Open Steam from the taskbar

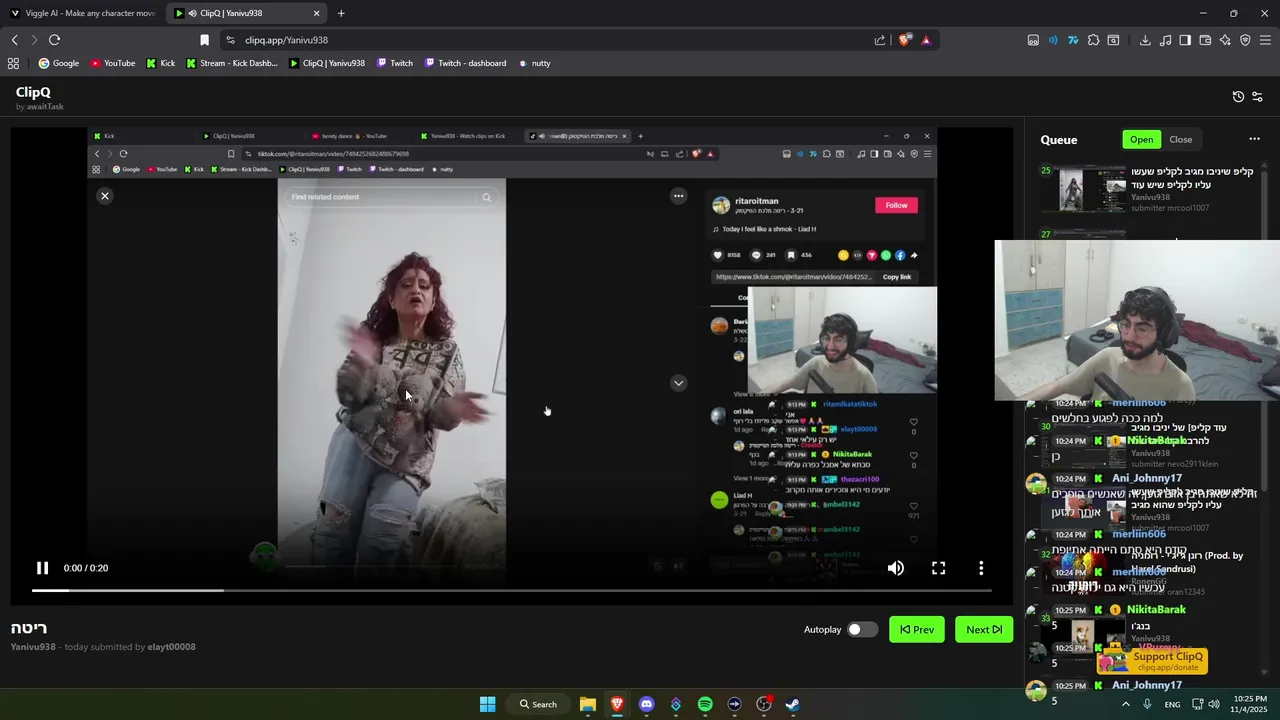[792, 704]
